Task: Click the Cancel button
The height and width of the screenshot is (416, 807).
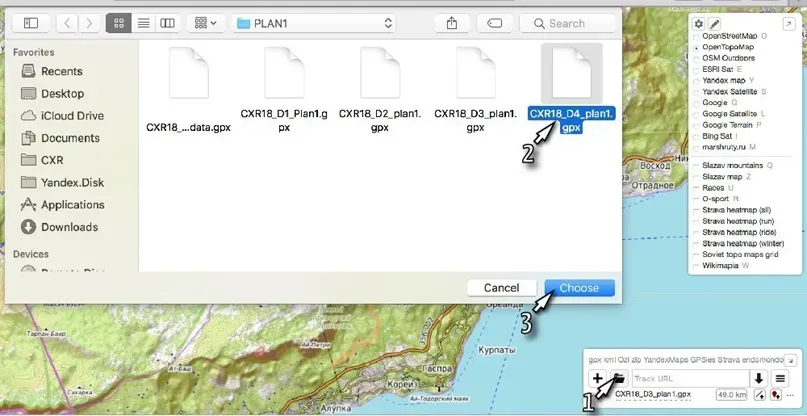Action: pos(501,288)
